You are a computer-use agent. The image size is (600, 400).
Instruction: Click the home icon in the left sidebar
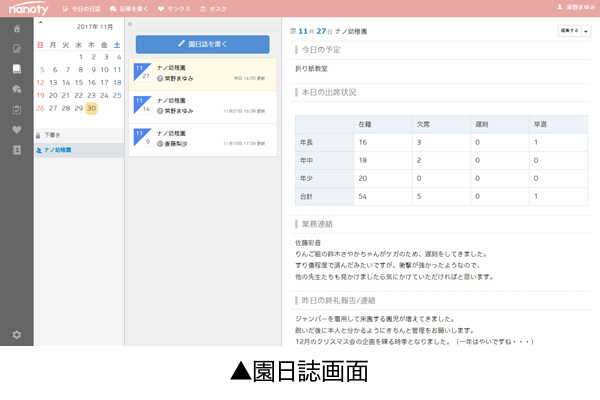16,30
